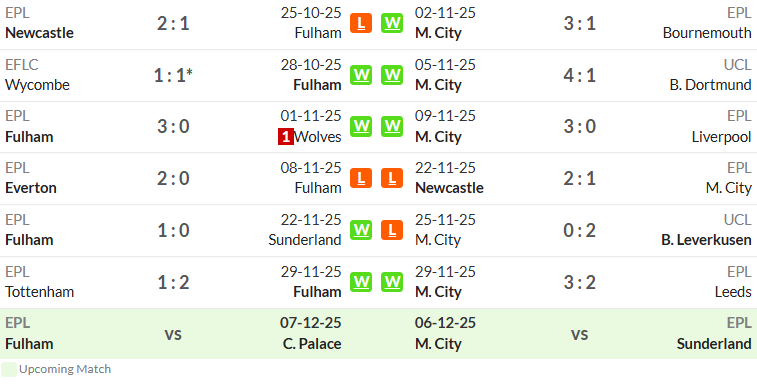Click the W badge for Fulham vs Wolves
The height and width of the screenshot is (385, 757).
[x=361, y=127]
